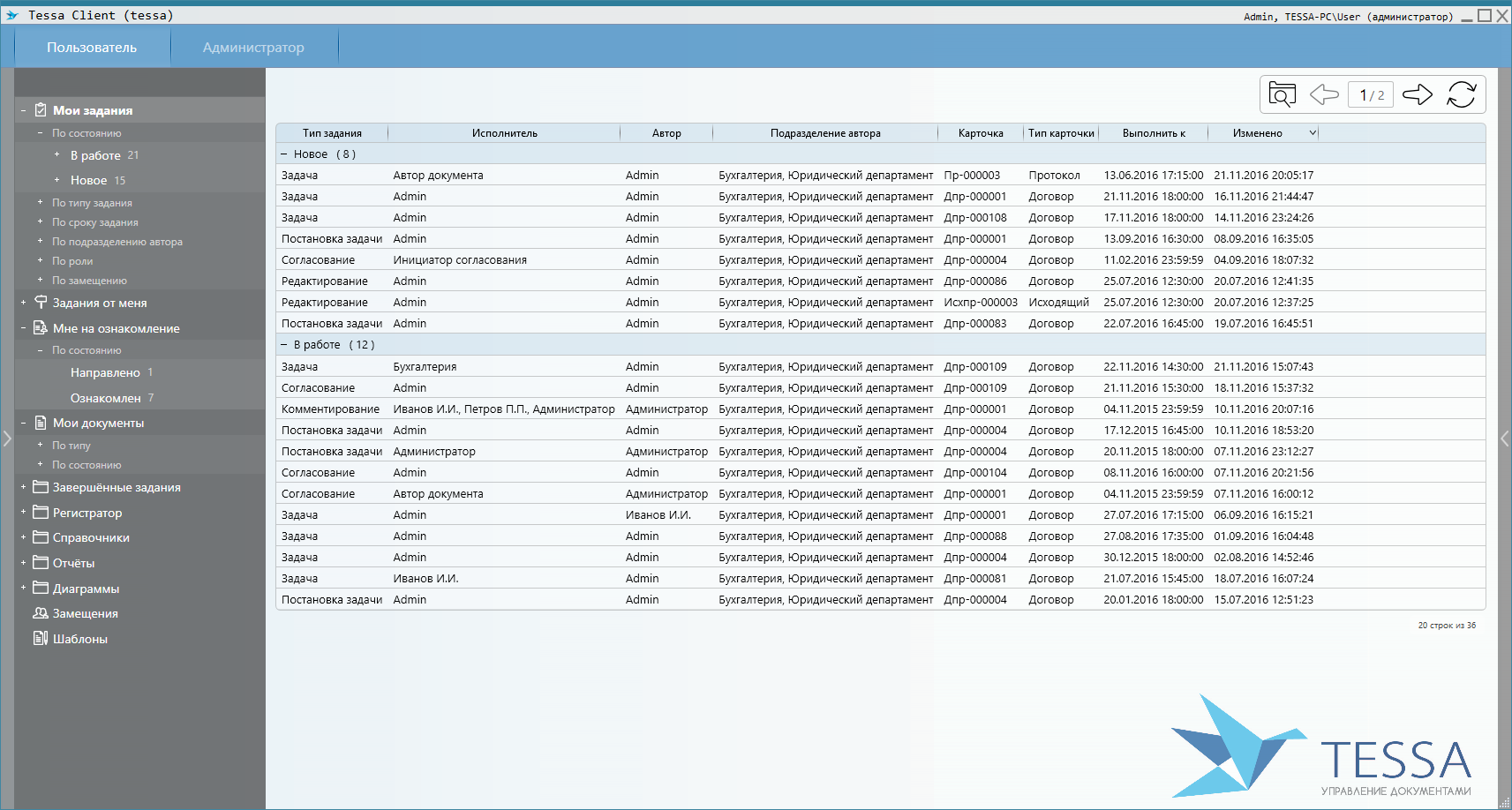
Task: Sort by Тип карточки column header
Action: click(1061, 133)
